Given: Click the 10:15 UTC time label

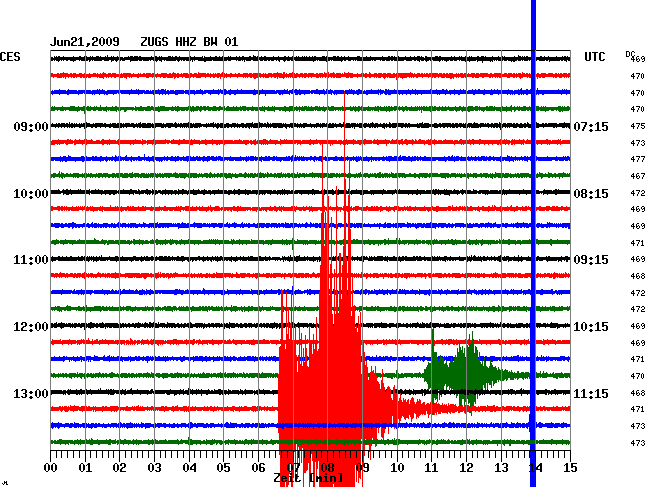Looking at the screenshot, I should 591,327.
